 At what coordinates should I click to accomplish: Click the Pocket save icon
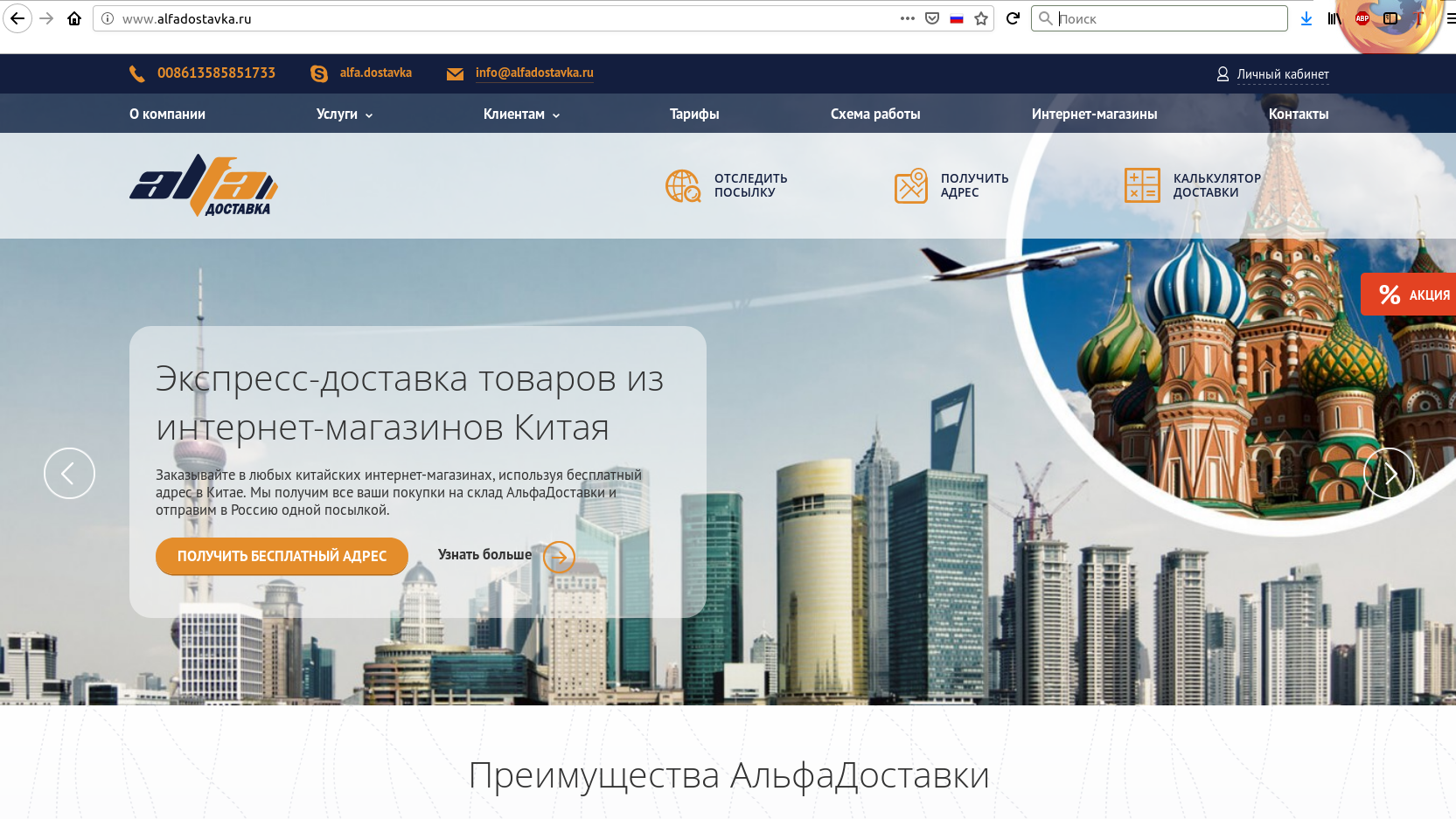(x=932, y=18)
